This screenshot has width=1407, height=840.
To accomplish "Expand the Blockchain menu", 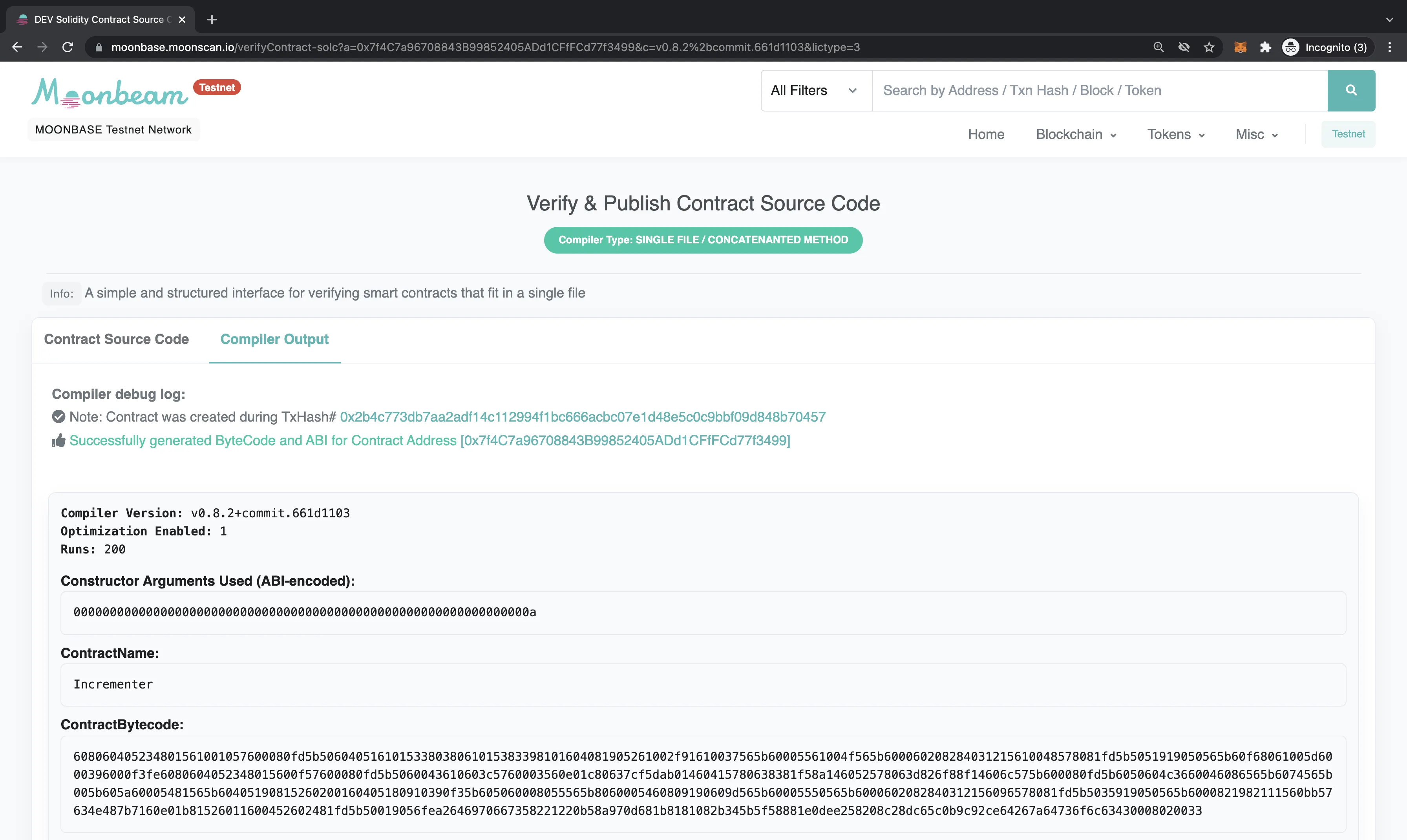I will coord(1076,134).
